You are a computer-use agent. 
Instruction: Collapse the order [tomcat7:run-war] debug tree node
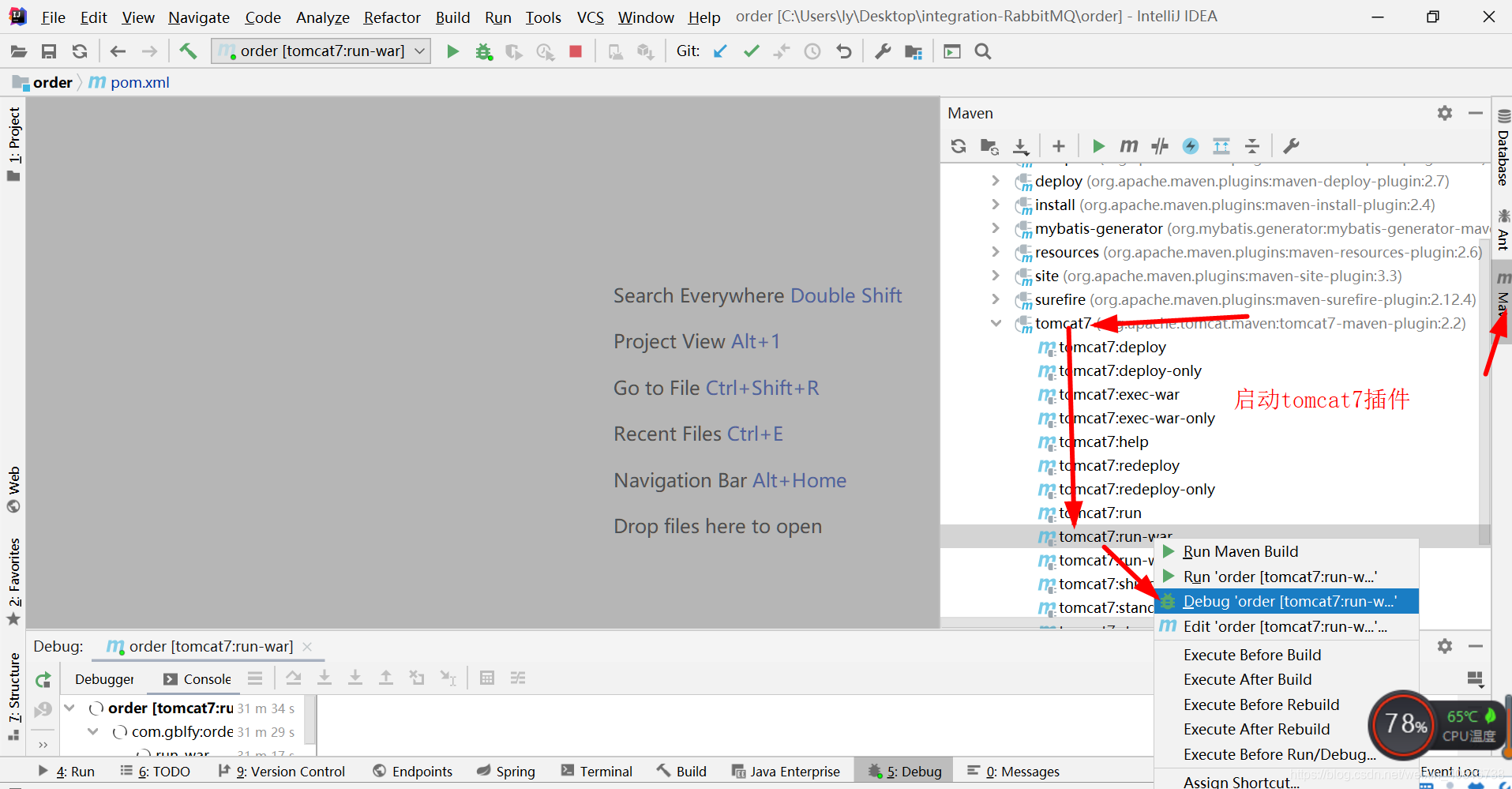click(x=69, y=708)
